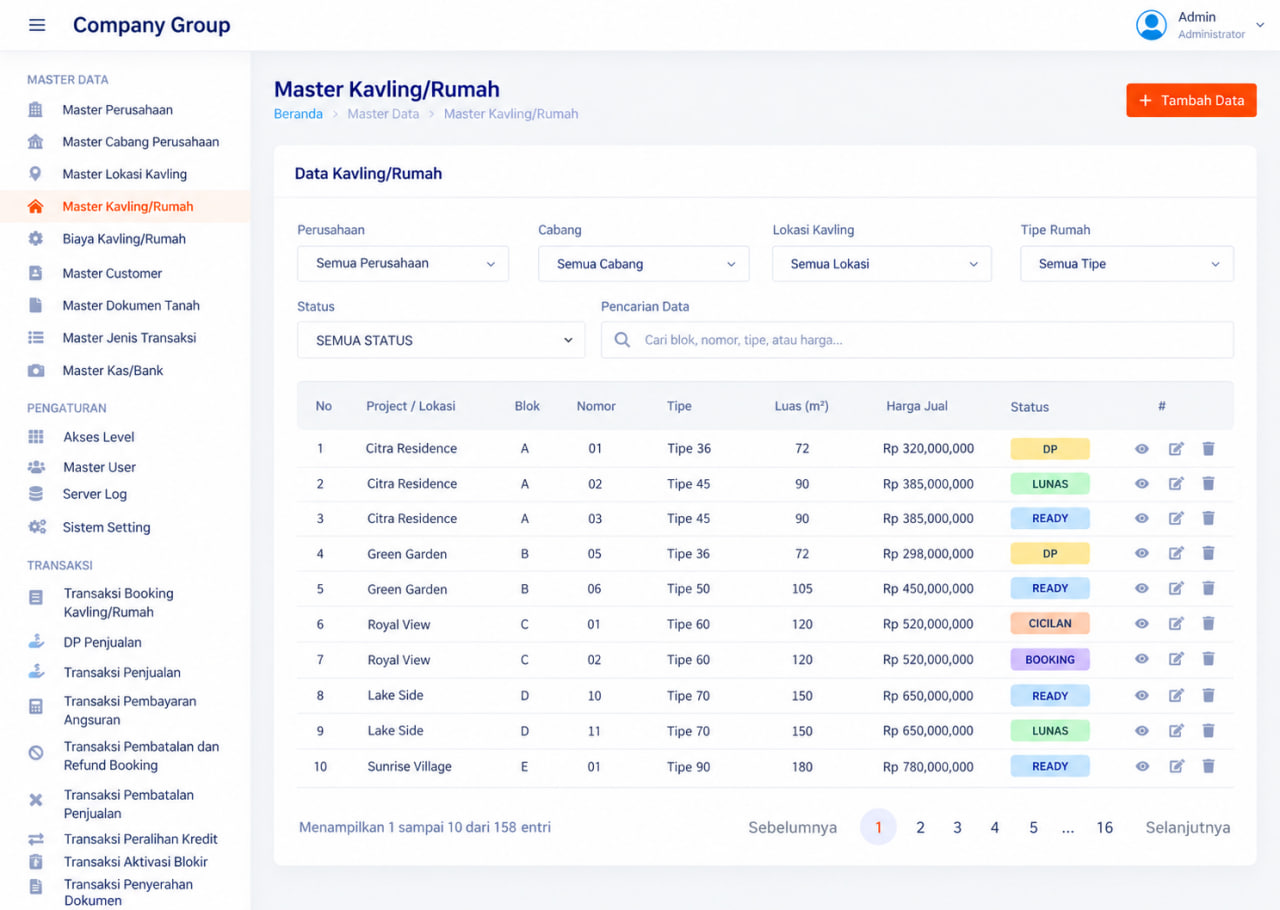
Task: Edit the Lake Side D 10 row
Action: coord(1176,696)
